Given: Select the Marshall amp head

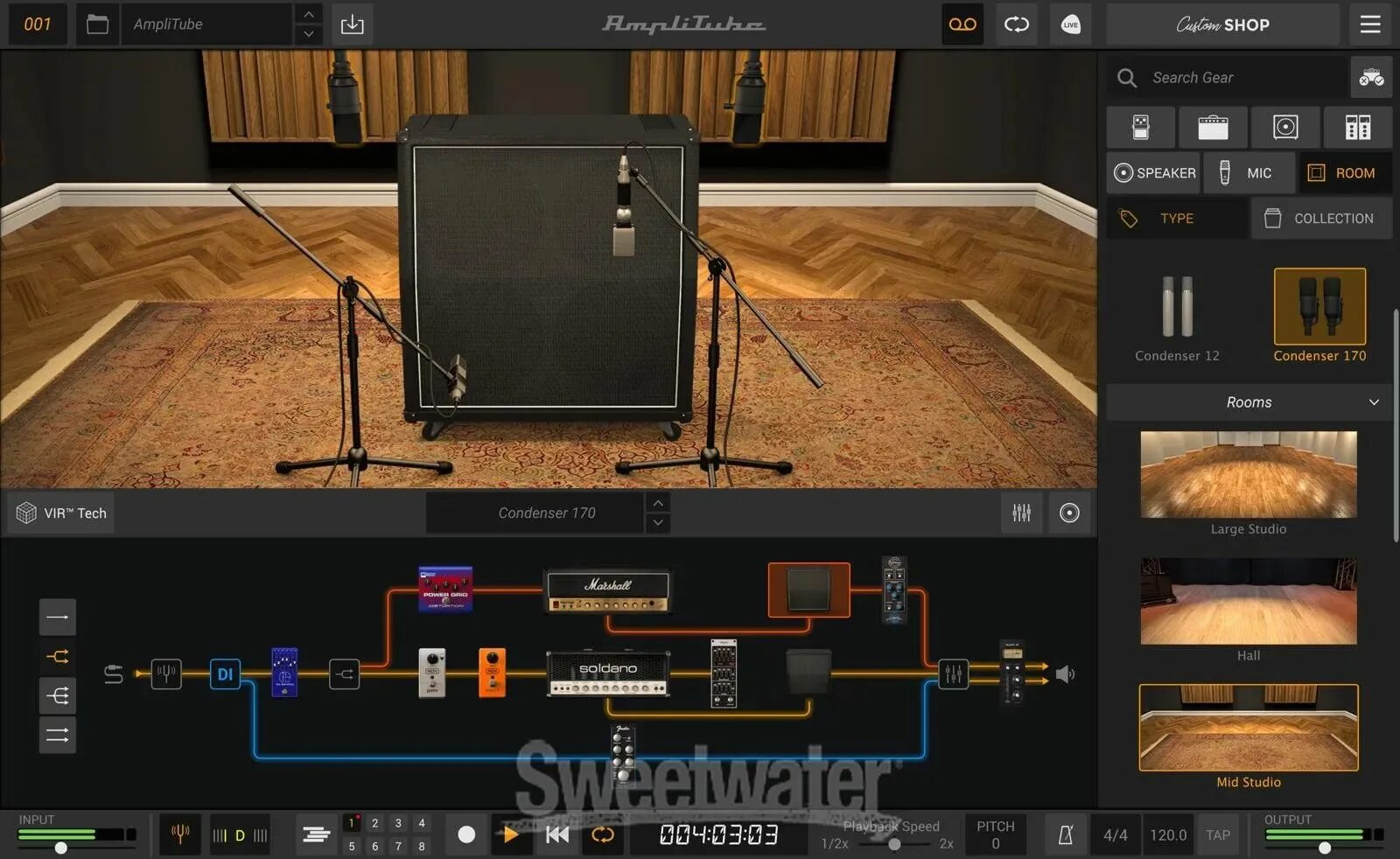Looking at the screenshot, I should (x=608, y=592).
